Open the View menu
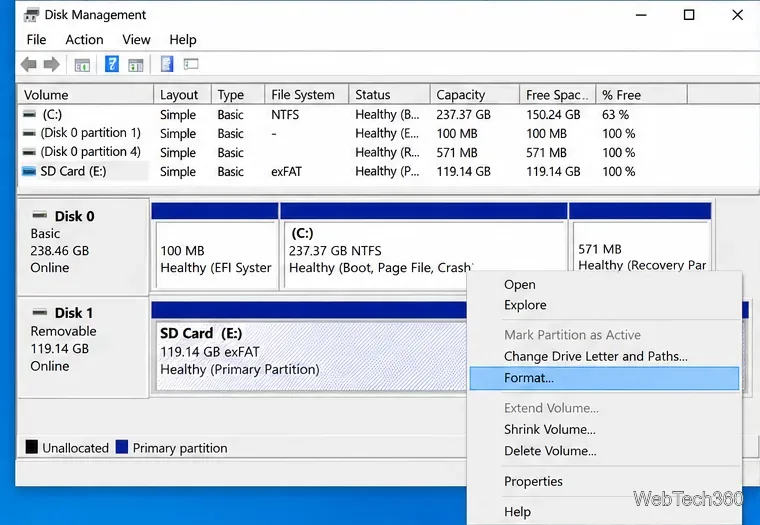Screen dimensions: 760x525 tap(136, 40)
